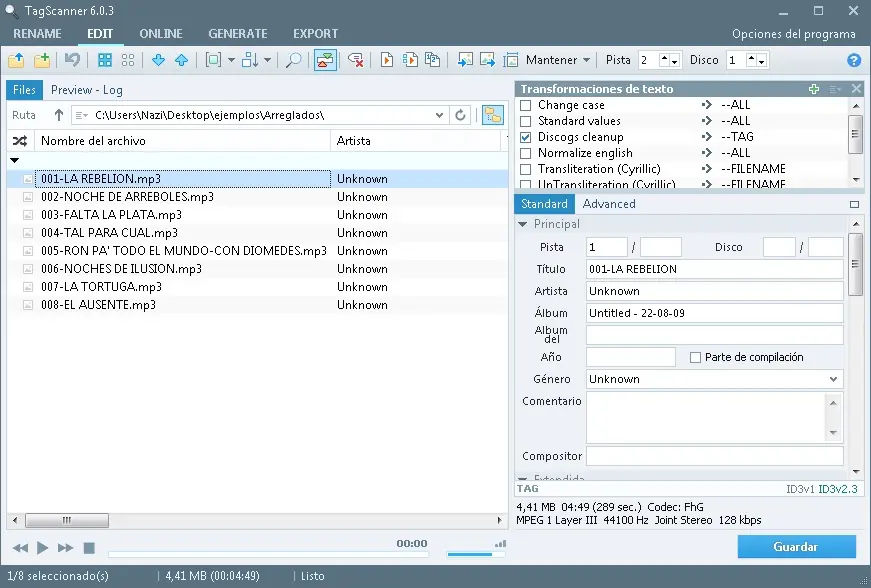Adjust the blue volume slider
The image size is (871, 588).
475,554
